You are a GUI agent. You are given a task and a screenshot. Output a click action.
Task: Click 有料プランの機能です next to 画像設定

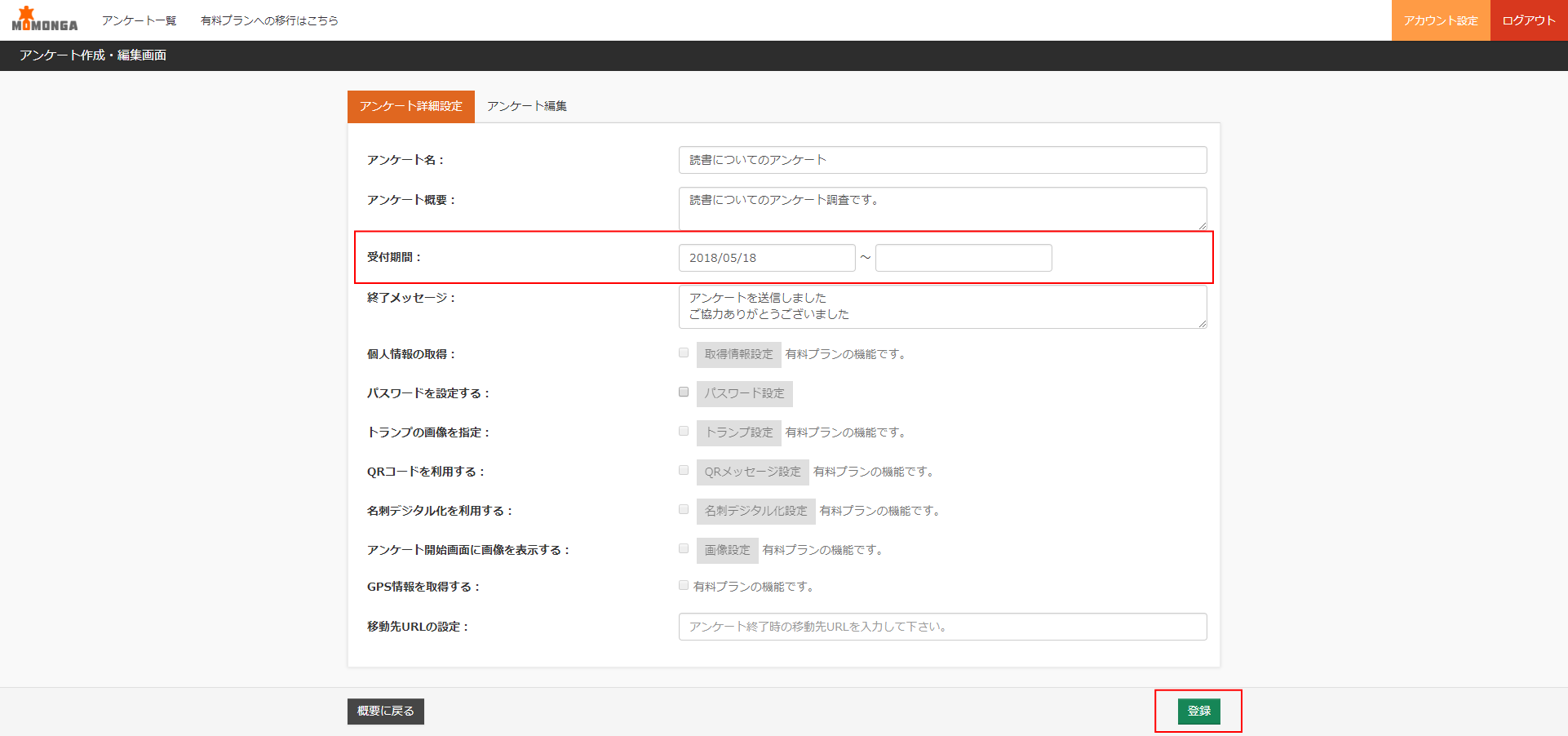pyautogui.click(x=823, y=550)
